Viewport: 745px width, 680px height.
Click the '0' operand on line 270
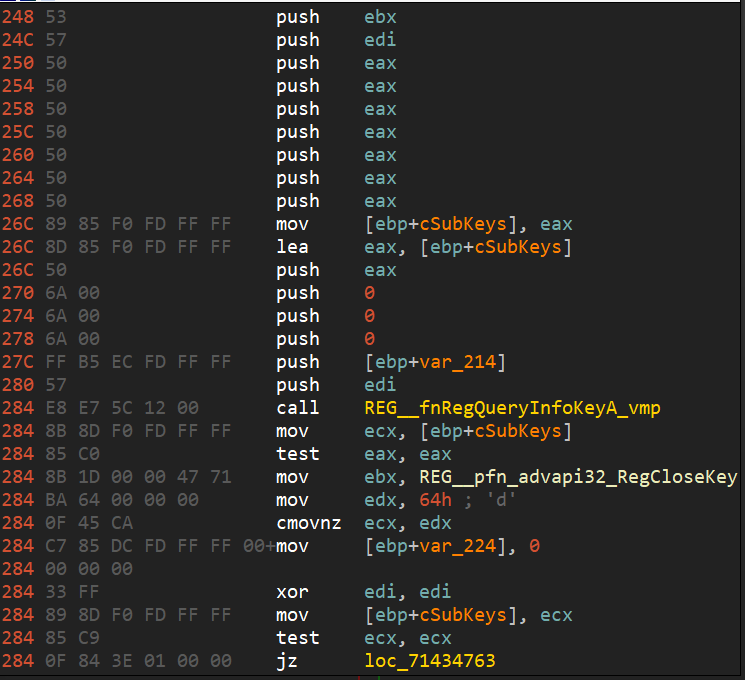(370, 293)
